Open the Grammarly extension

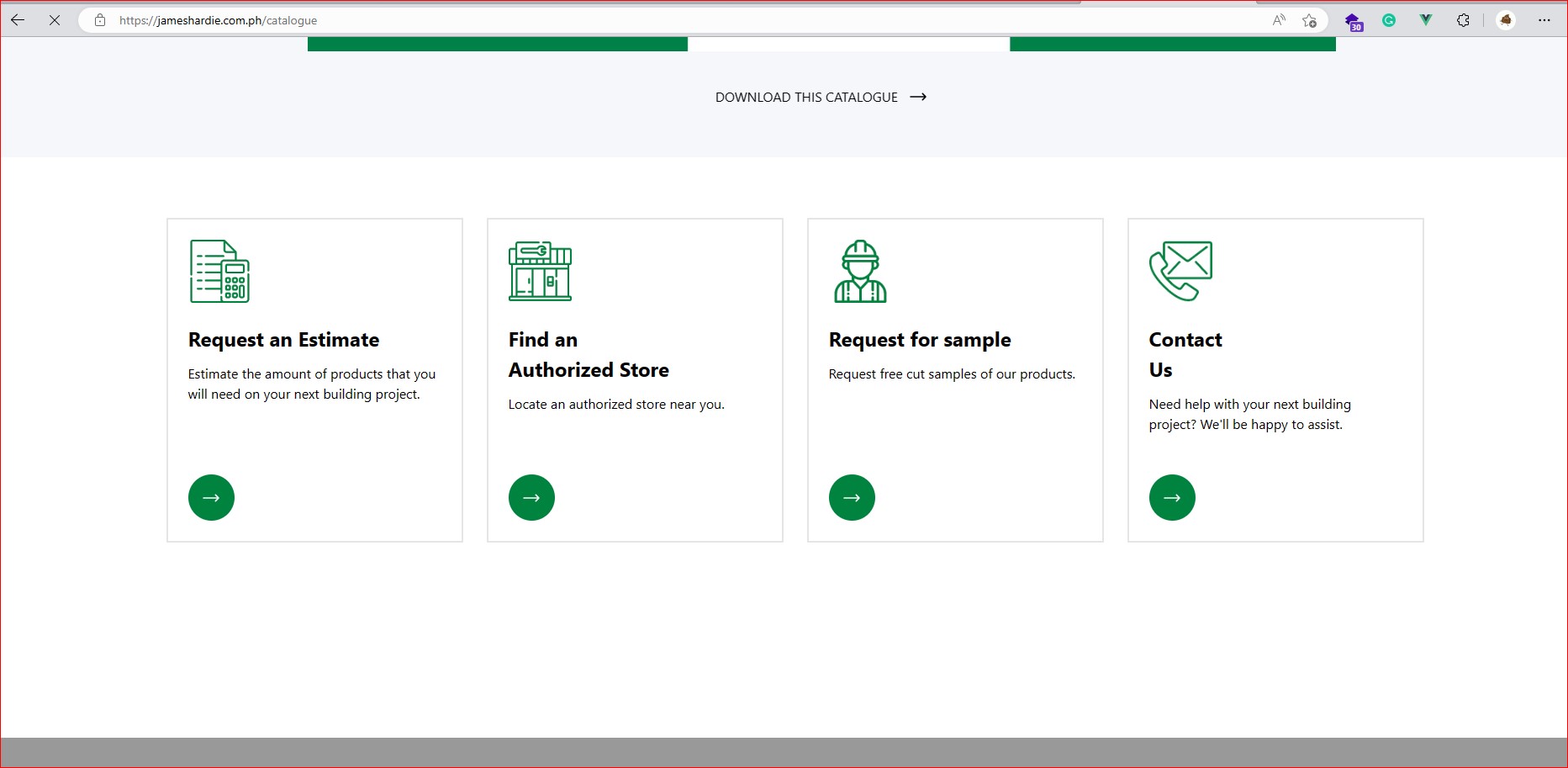point(1389,20)
